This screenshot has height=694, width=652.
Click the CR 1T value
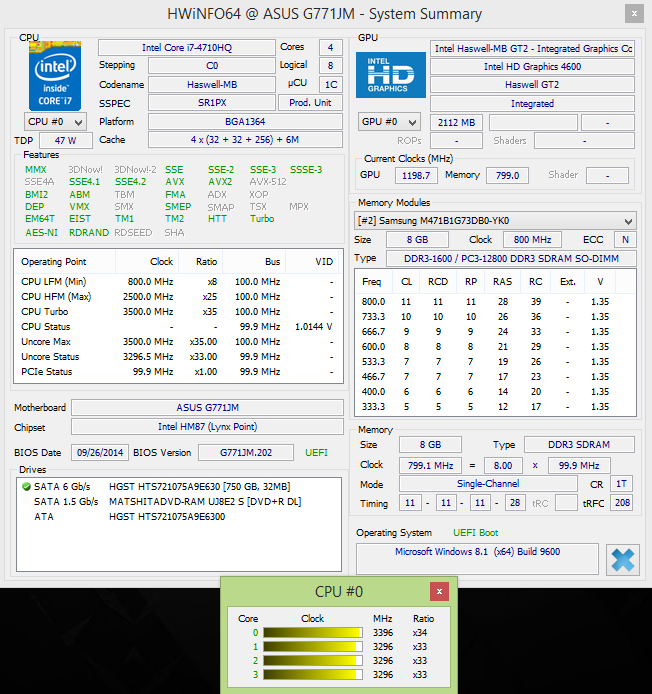point(621,484)
